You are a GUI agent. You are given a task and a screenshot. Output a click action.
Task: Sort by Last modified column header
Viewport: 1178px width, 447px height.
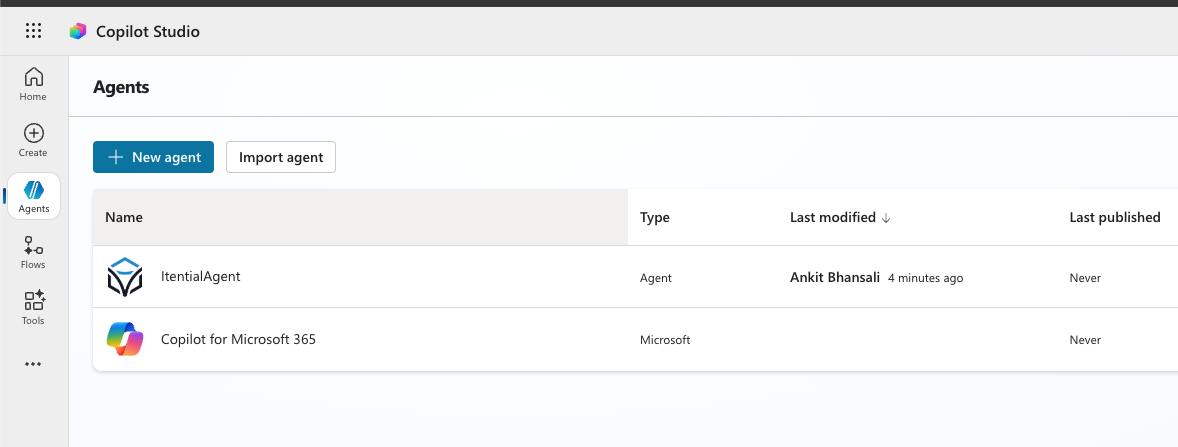click(x=833, y=217)
